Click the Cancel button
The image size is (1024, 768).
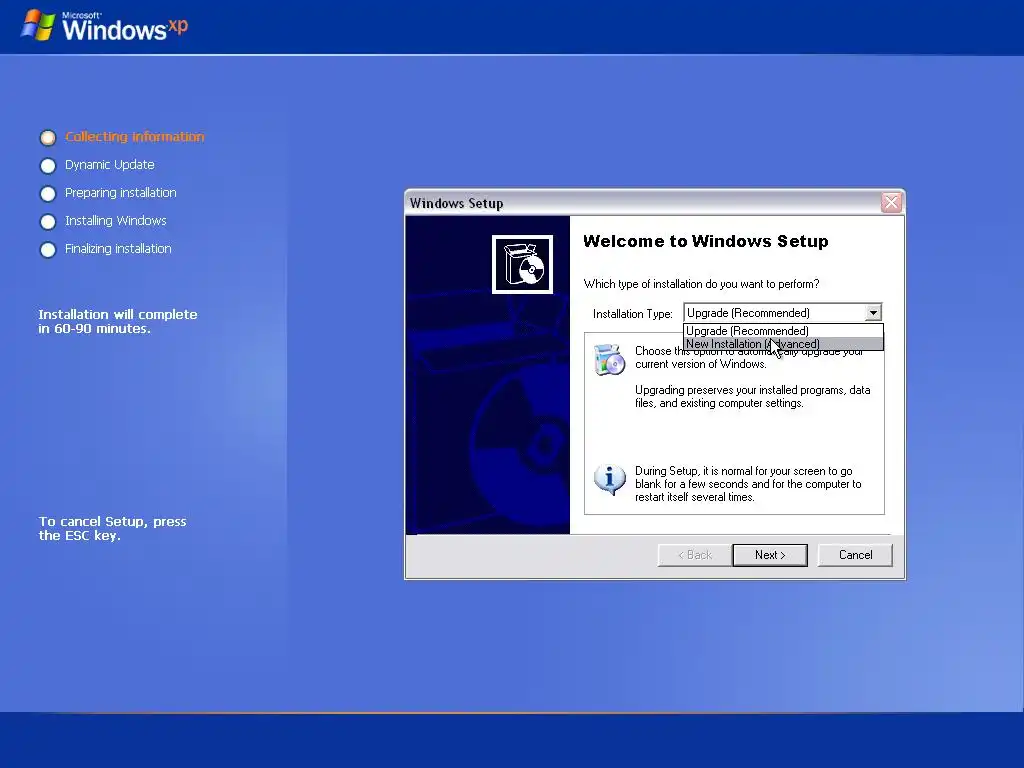(855, 555)
